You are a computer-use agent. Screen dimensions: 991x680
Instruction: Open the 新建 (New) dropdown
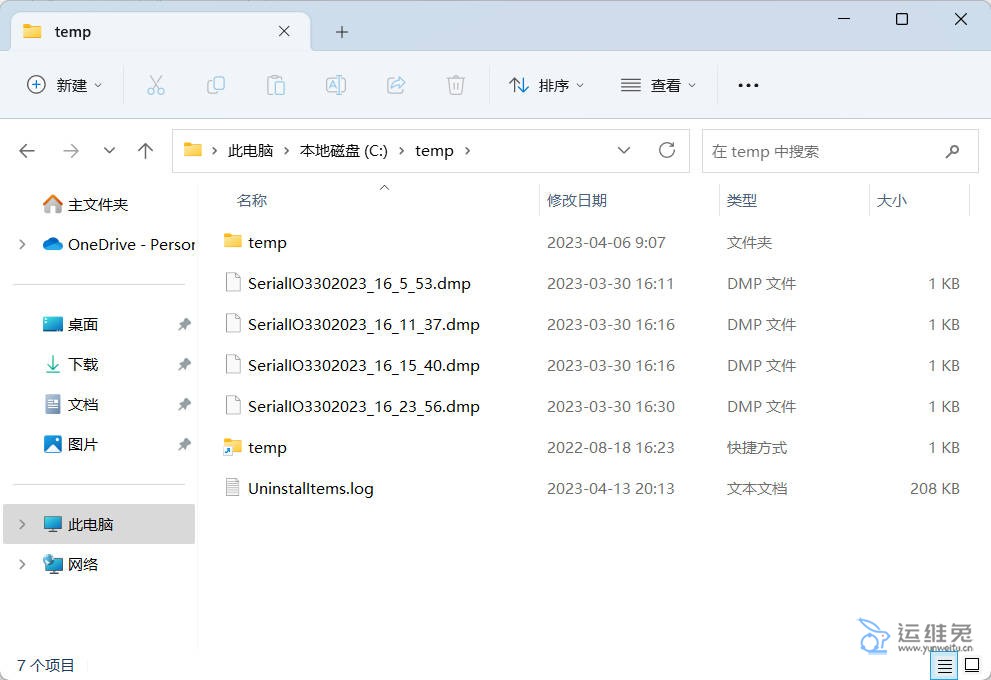[65, 85]
